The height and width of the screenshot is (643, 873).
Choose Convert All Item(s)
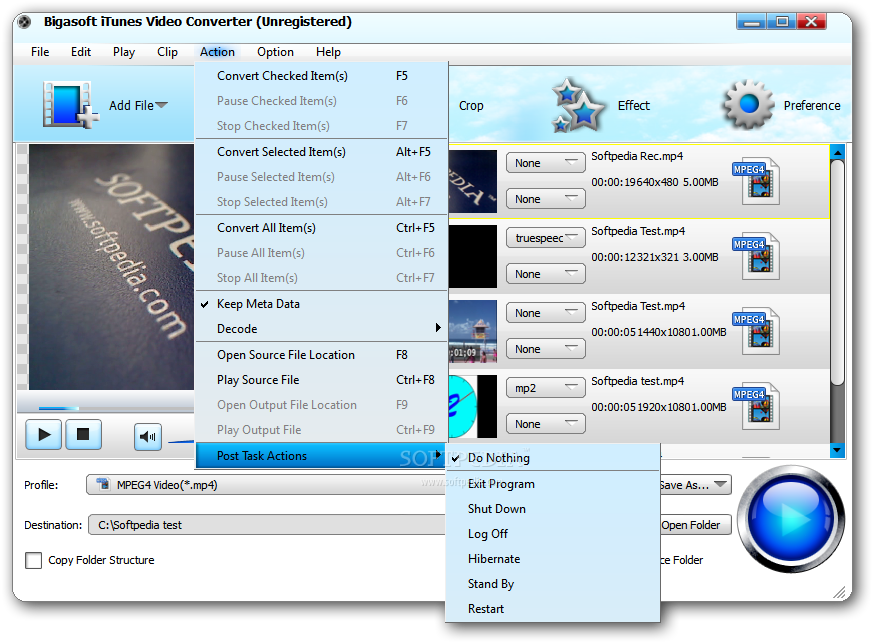tap(322, 228)
